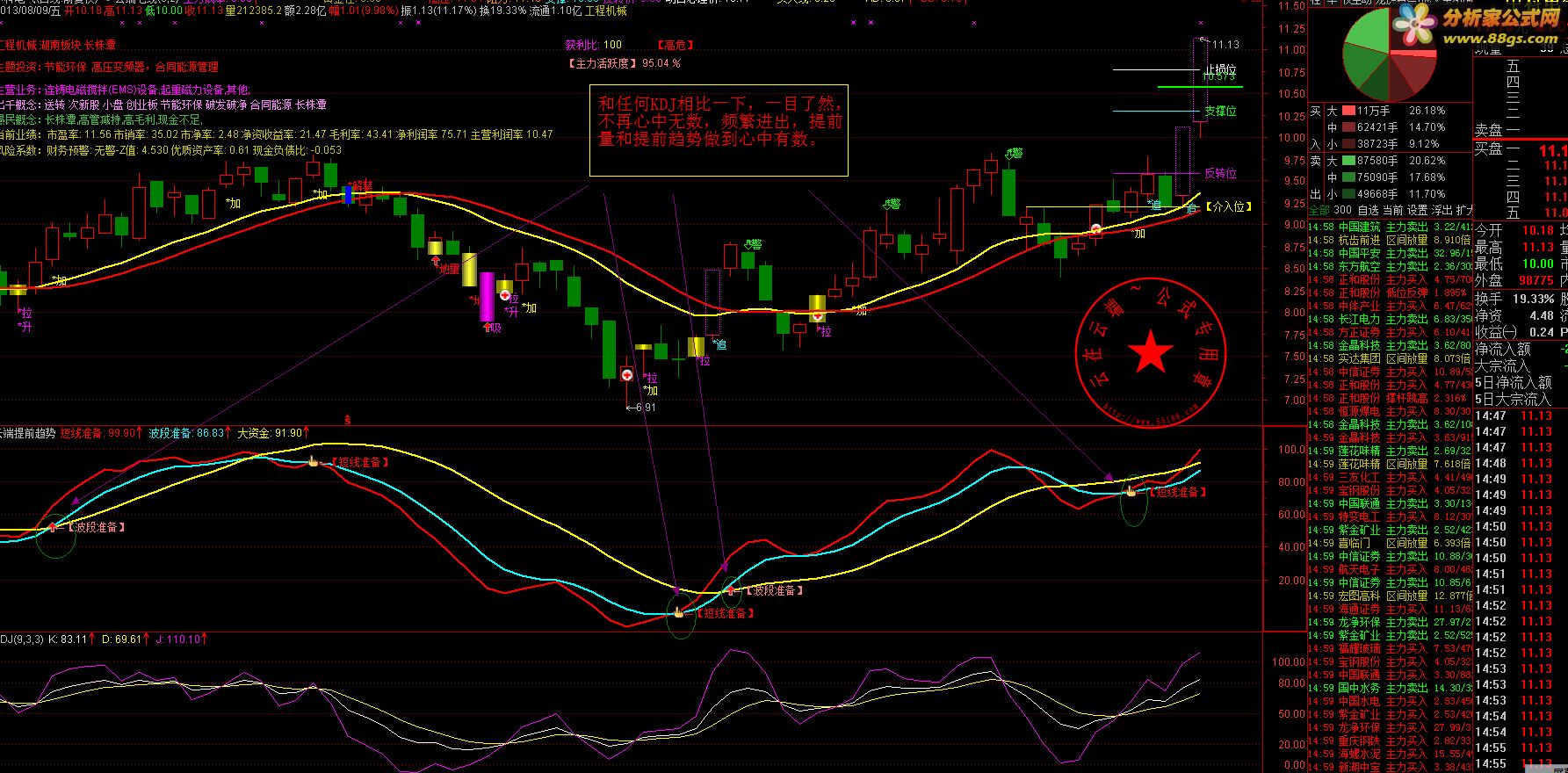
Task: Click the 波段准备: 86.83 indicator value
Action: [190, 433]
